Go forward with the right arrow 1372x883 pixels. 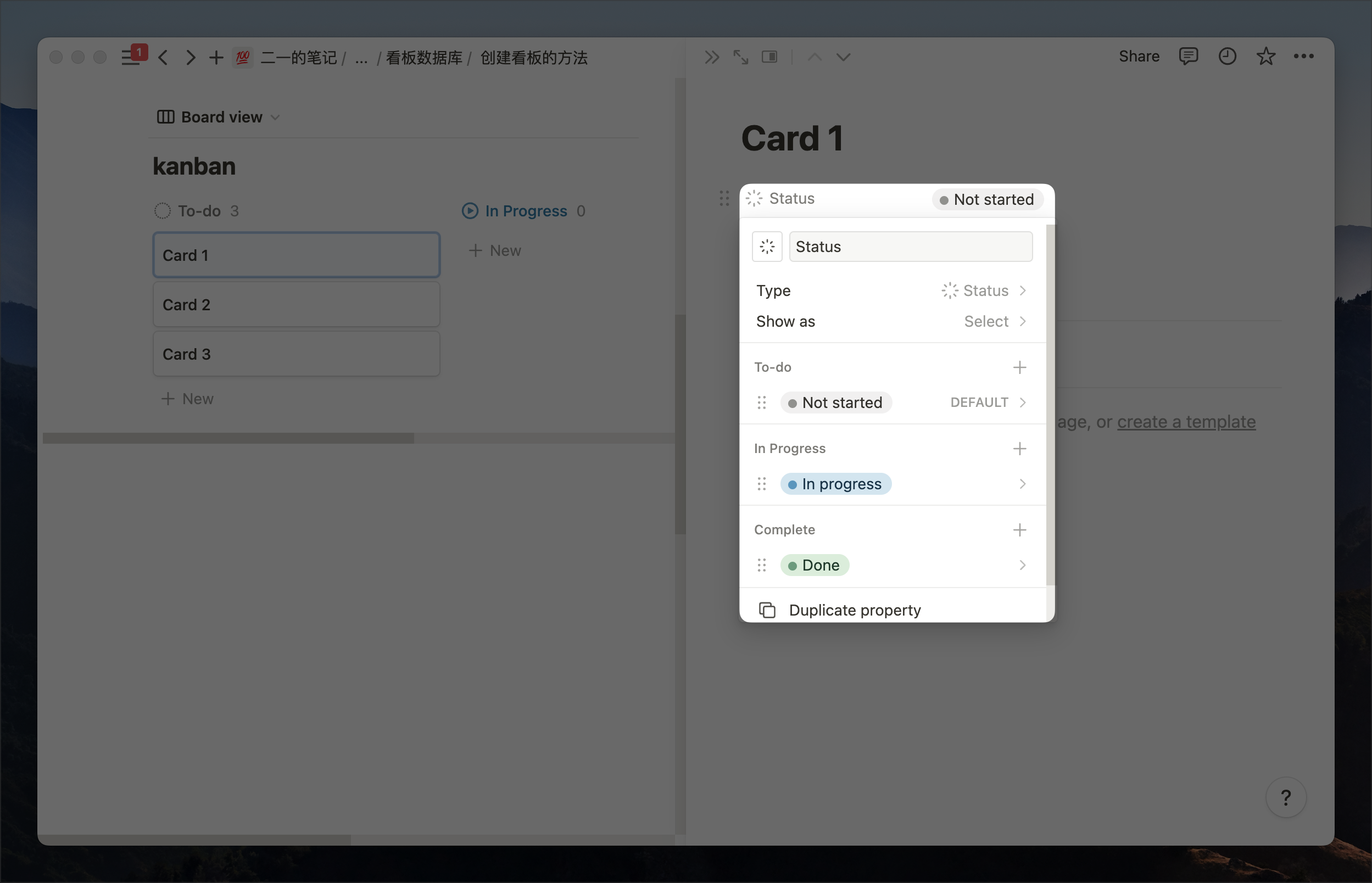click(191, 57)
